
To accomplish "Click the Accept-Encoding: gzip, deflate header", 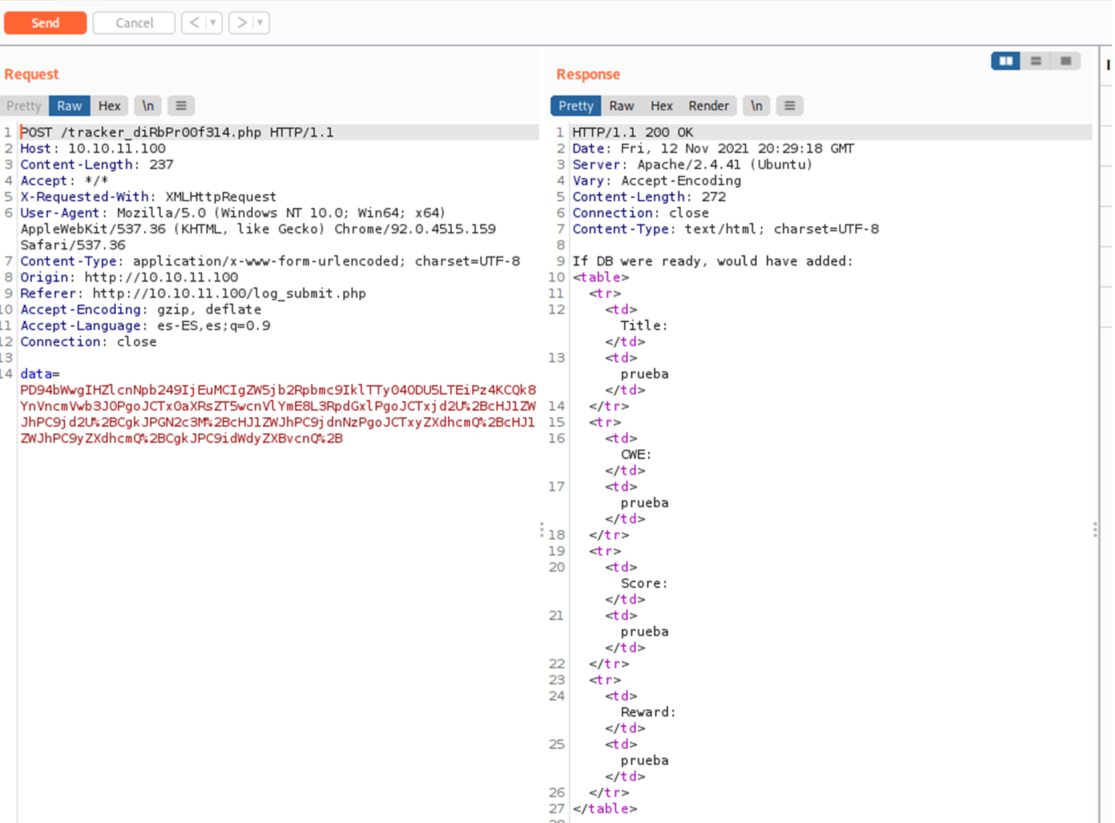I will pos(140,309).
